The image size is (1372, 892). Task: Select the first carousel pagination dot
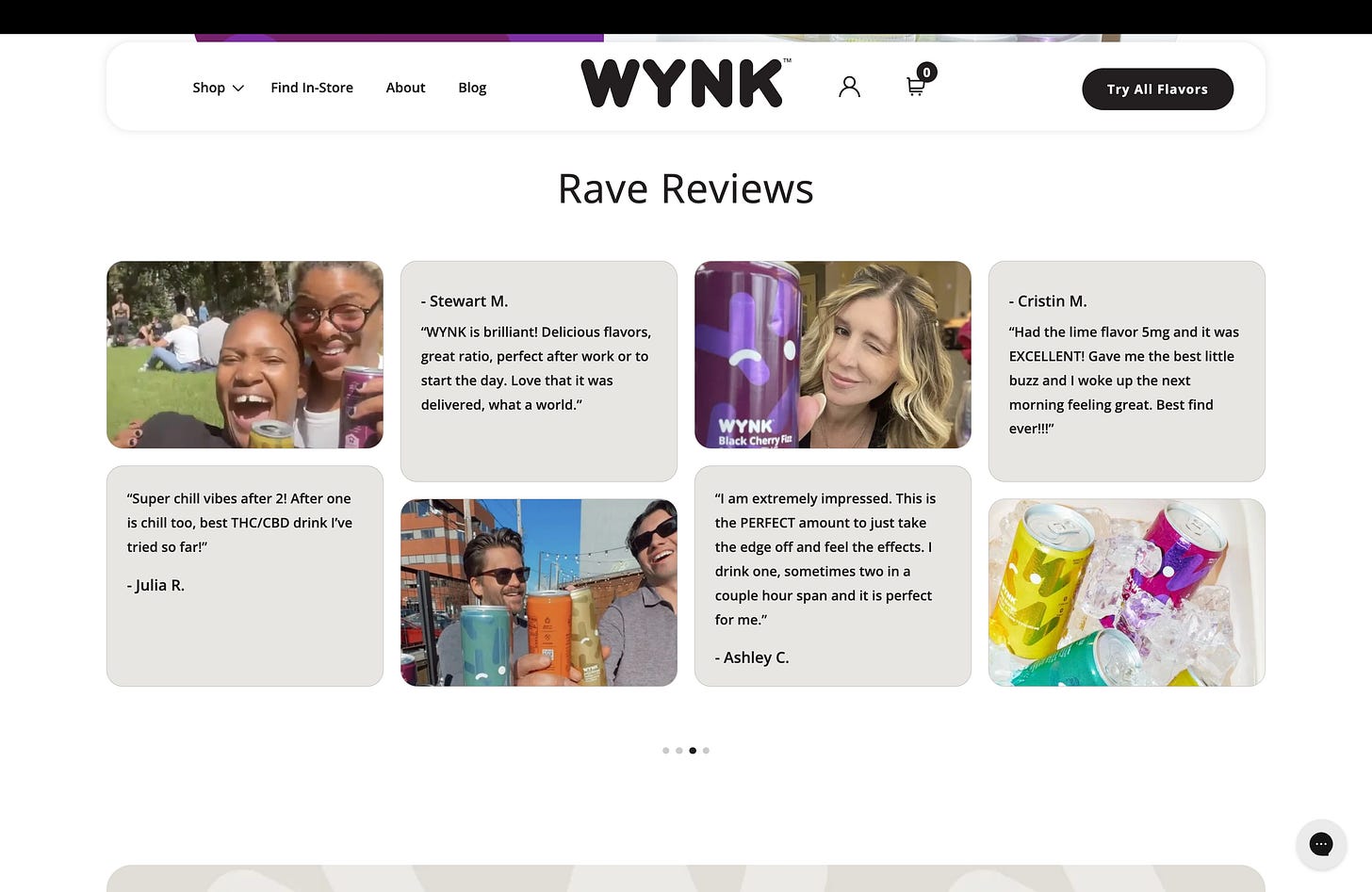click(665, 751)
